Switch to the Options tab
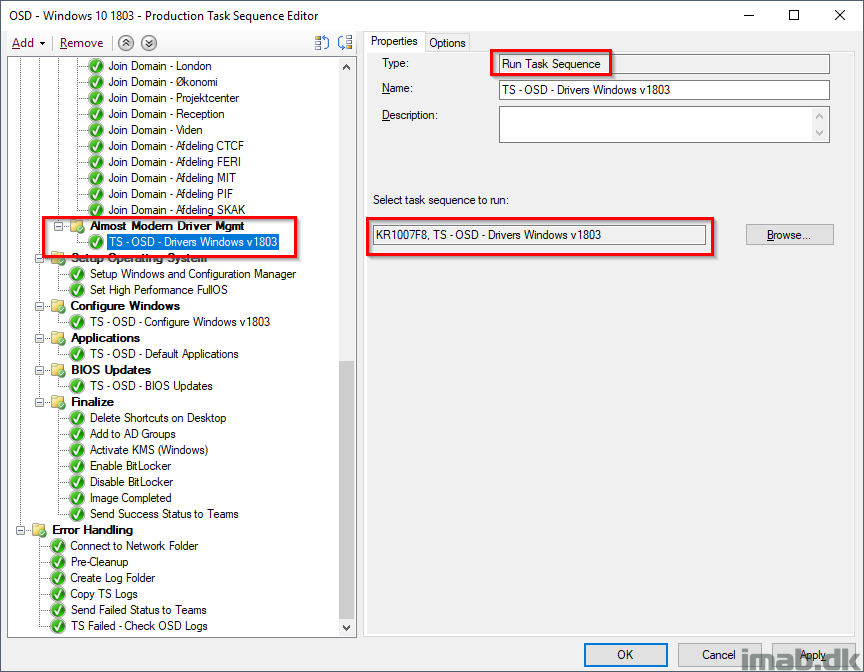 tap(447, 43)
